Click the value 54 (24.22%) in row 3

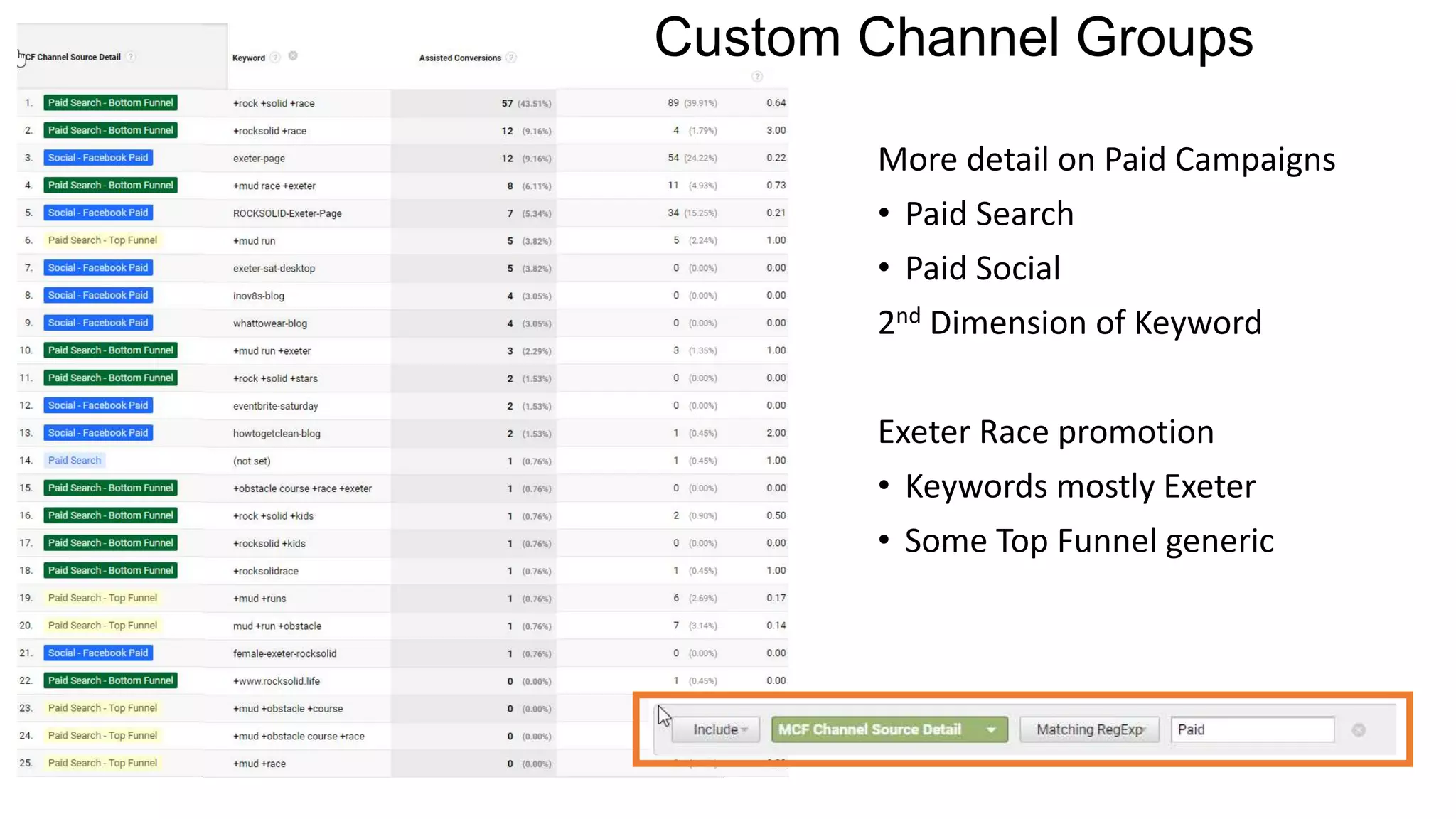pyautogui.click(x=692, y=158)
